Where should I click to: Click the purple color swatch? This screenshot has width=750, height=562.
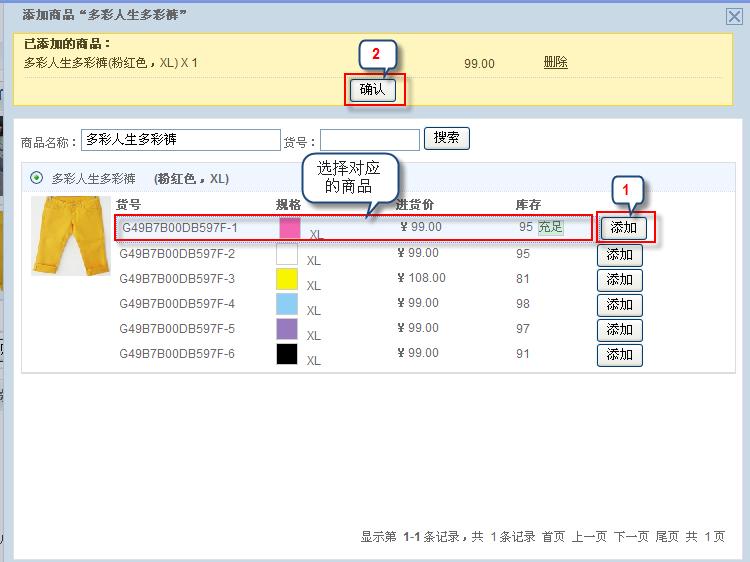click(288, 329)
